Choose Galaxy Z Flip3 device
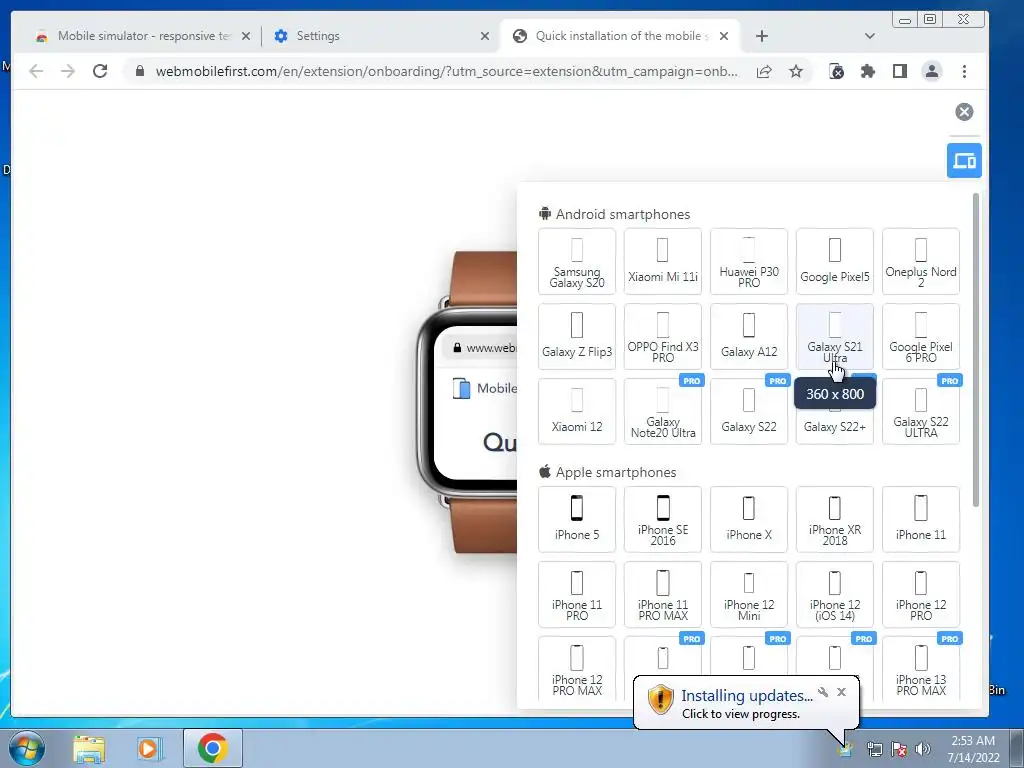This screenshot has height=768, width=1024. click(577, 336)
